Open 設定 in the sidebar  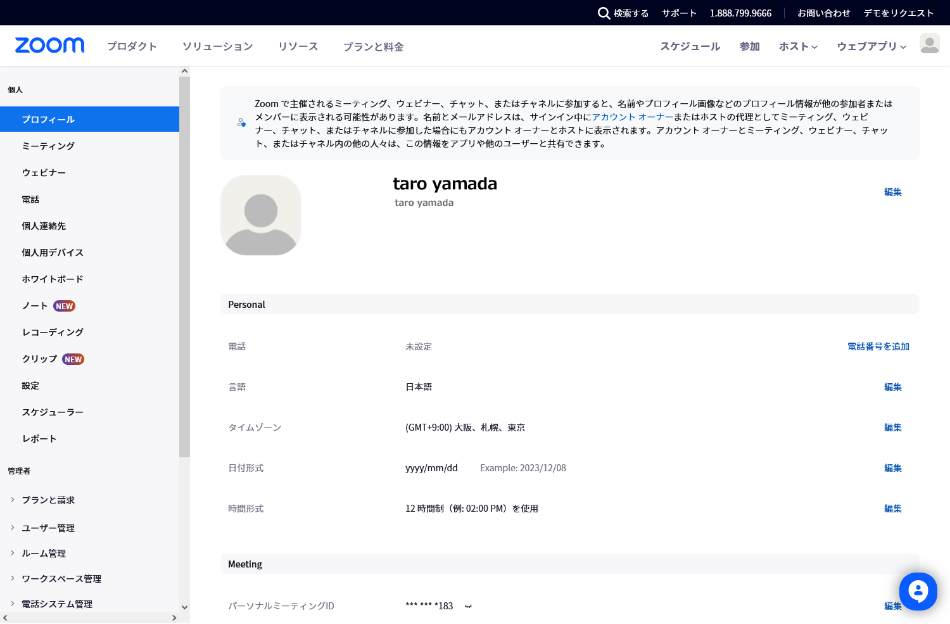[x=30, y=386]
